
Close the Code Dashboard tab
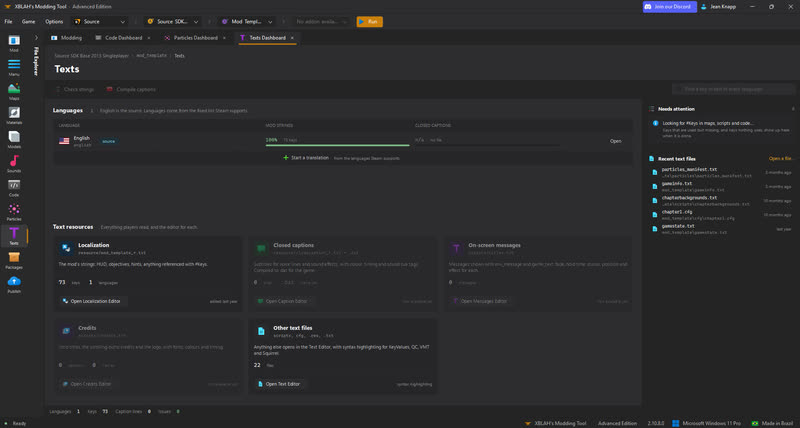coord(149,38)
